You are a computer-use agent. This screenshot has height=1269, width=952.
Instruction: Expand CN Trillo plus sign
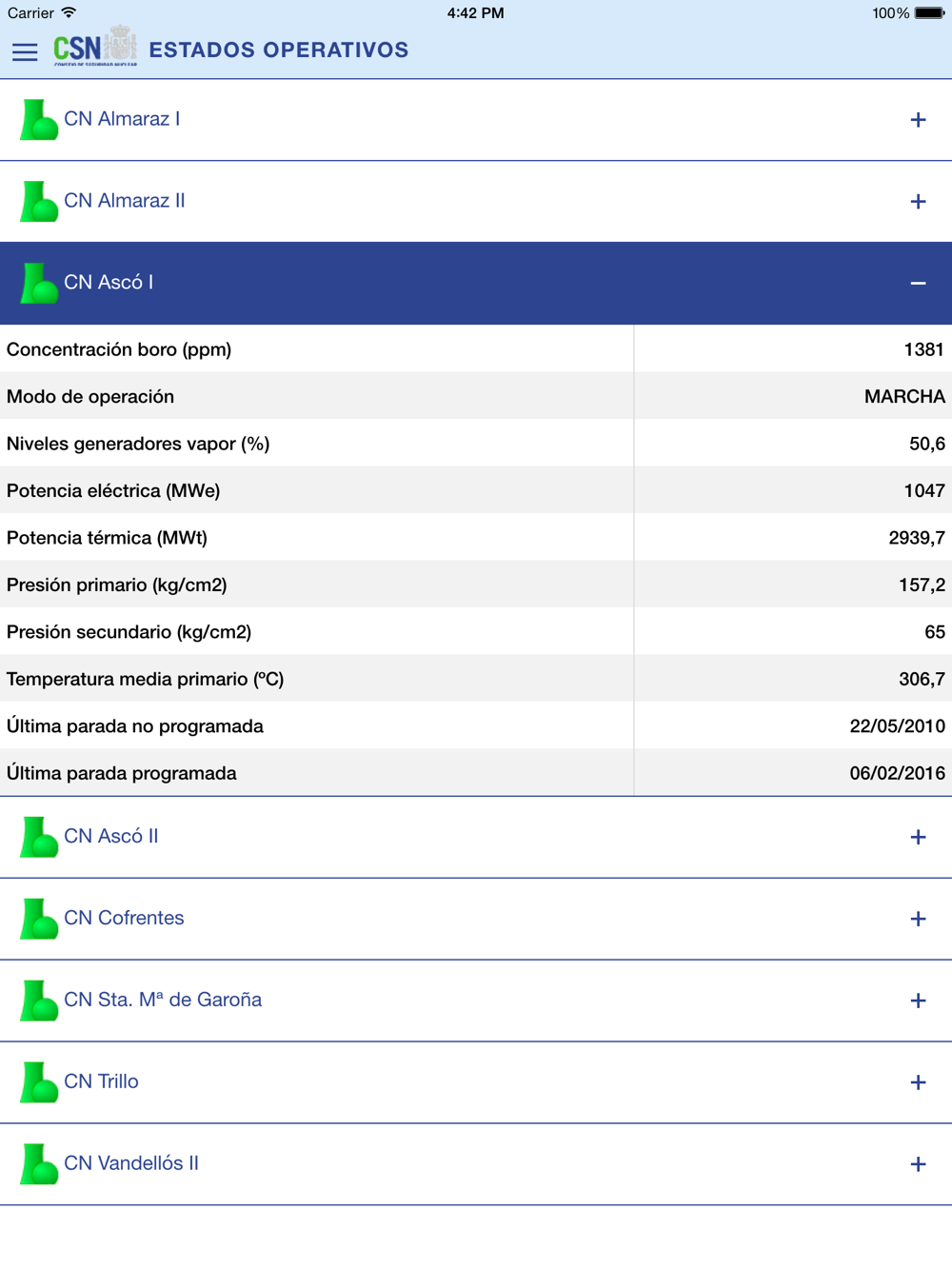pos(918,1083)
